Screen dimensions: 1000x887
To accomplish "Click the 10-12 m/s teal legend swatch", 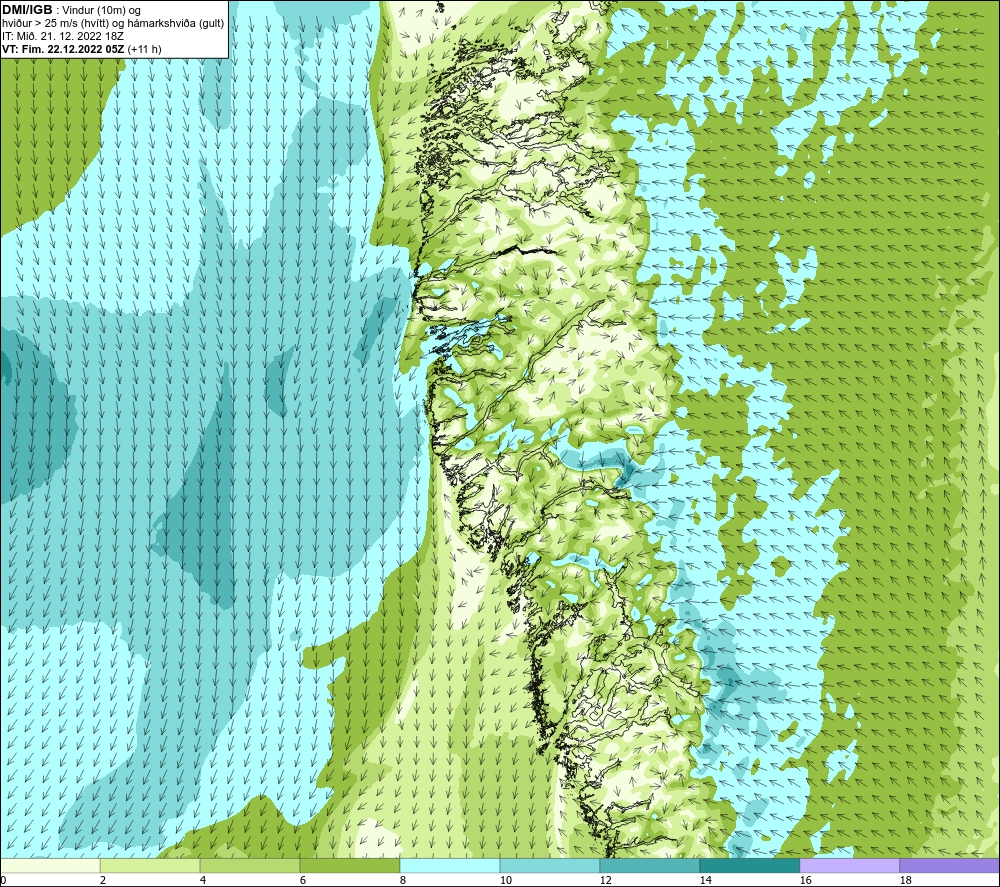I will [x=550, y=865].
